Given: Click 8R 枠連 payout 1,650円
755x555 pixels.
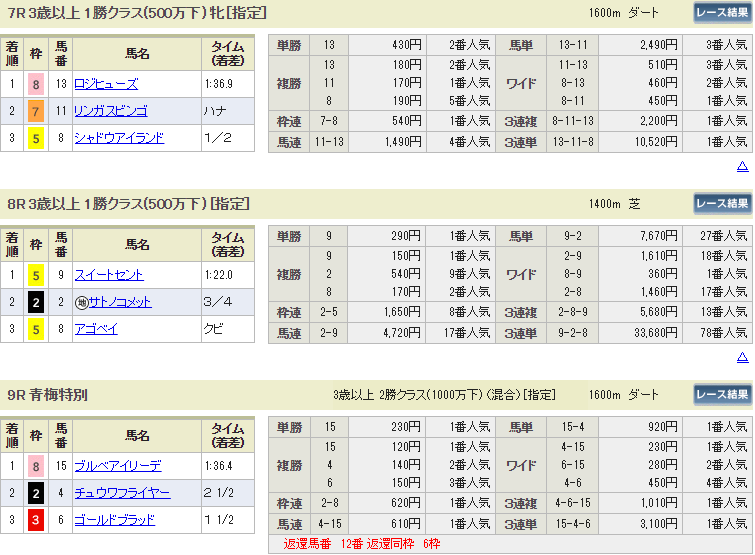Looking at the screenshot, I should 402,312.
